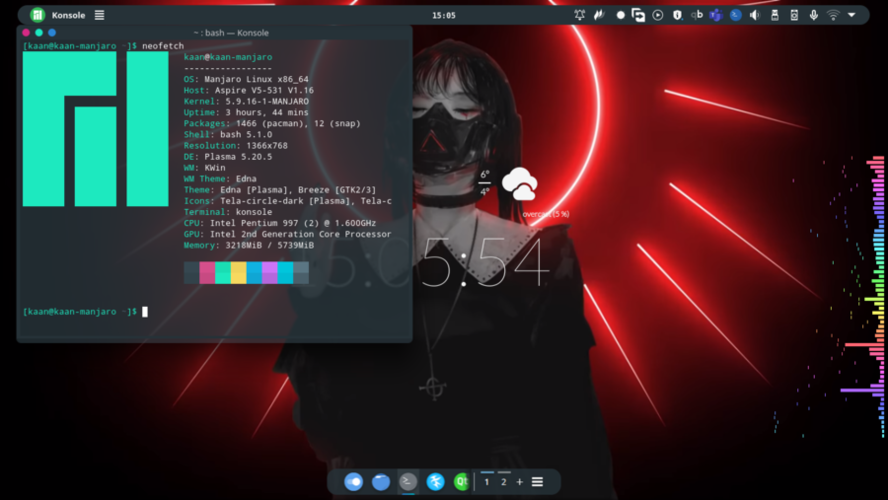The width and height of the screenshot is (888, 500).
Task: Click the flame-shaped tray icon
Action: click(599, 15)
